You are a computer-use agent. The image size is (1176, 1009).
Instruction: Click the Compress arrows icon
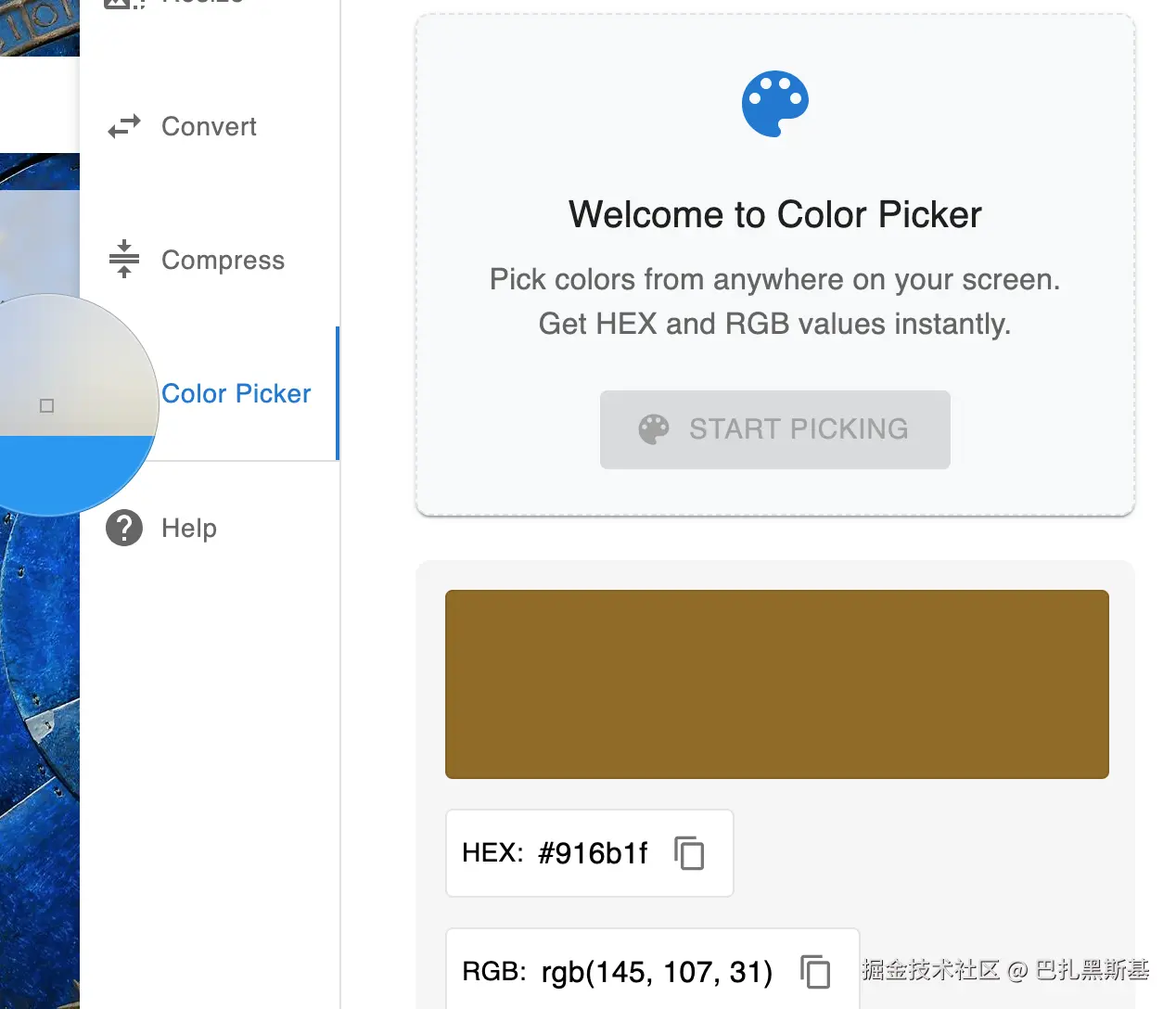tap(124, 260)
